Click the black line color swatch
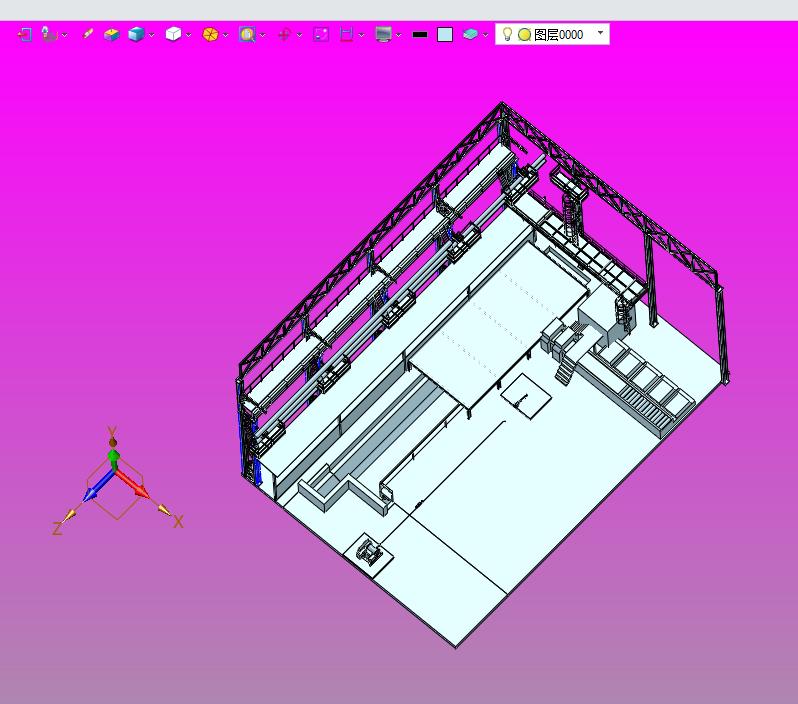This screenshot has height=704, width=798. coord(420,35)
